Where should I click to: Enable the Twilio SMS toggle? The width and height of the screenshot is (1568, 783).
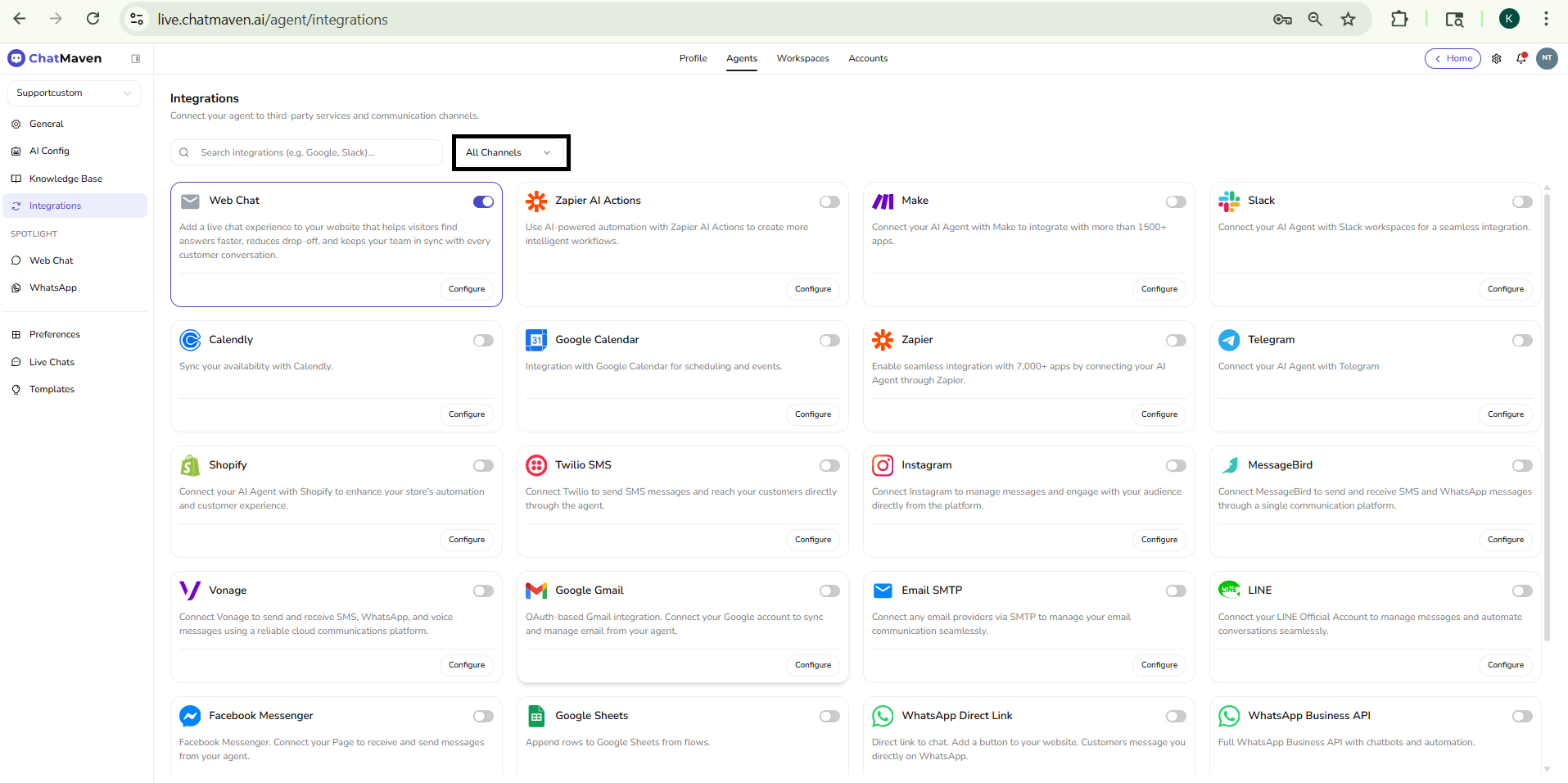click(829, 465)
